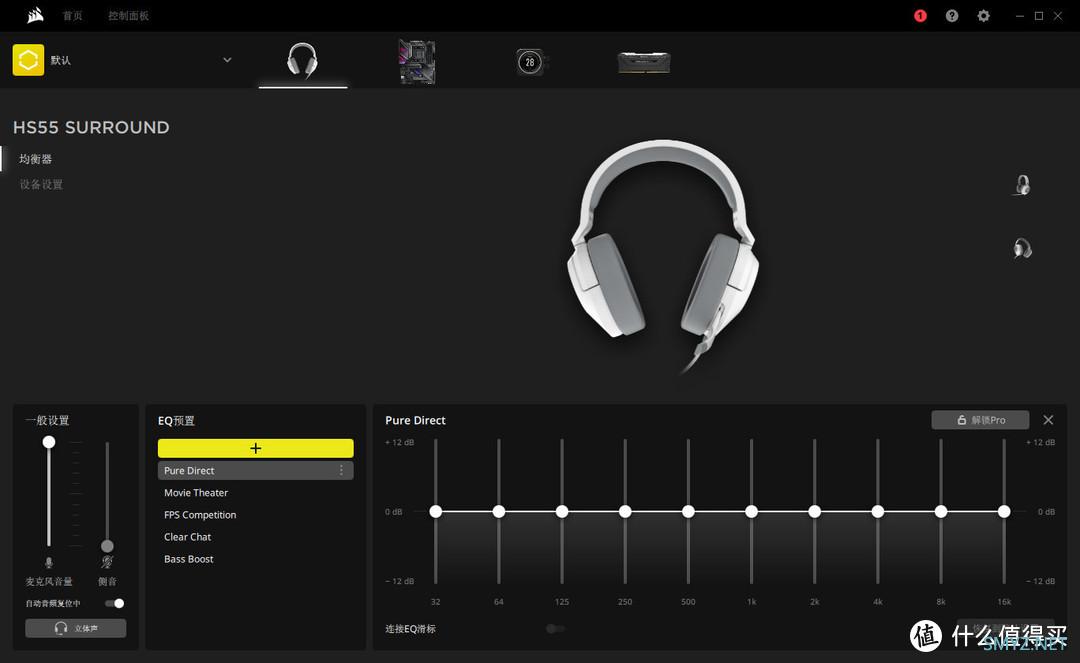1080x663 pixels.
Task: Click the 一般设置 panel heading
Action: [x=48, y=421]
